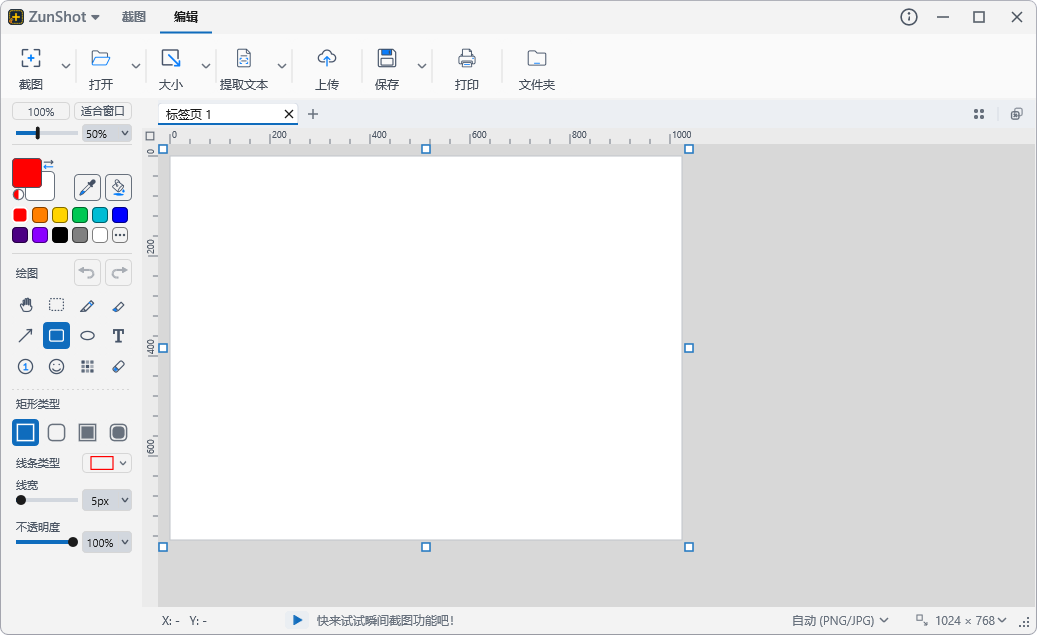
Task: Toggle the tab grid view icon
Action: click(979, 114)
